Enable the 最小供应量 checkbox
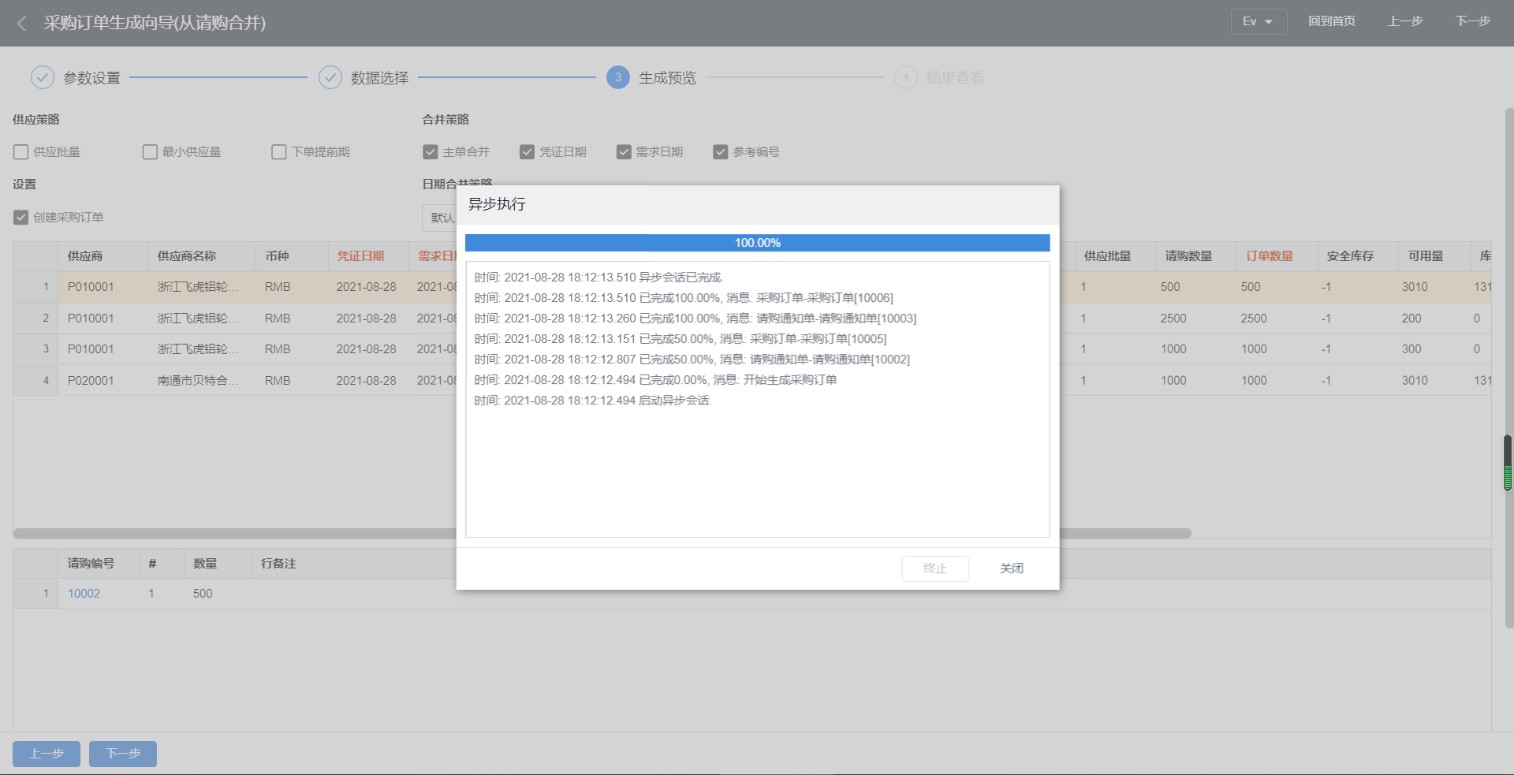 click(x=150, y=152)
